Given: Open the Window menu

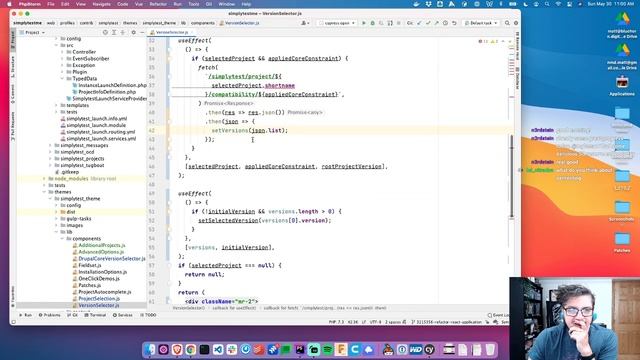Looking at the screenshot, I should [x=227, y=4].
